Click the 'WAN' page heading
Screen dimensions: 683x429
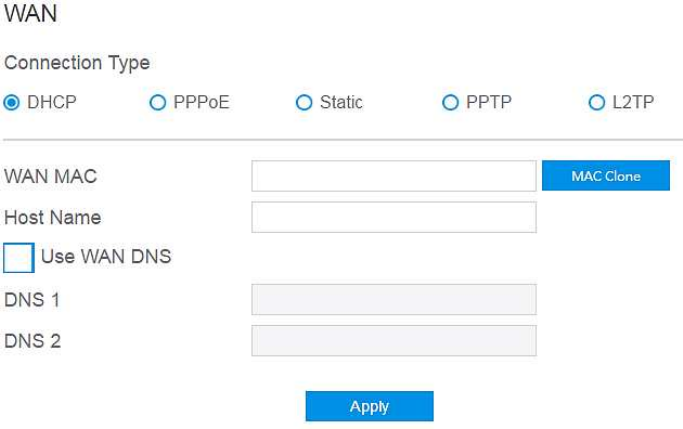[31, 17]
